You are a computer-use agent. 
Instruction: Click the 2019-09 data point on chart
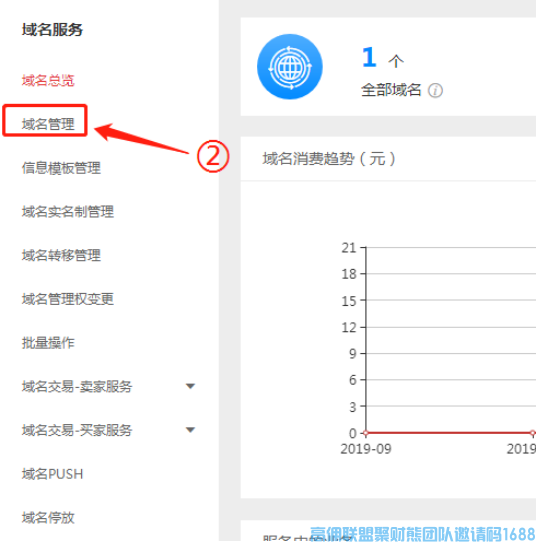pyautogui.click(x=366, y=433)
